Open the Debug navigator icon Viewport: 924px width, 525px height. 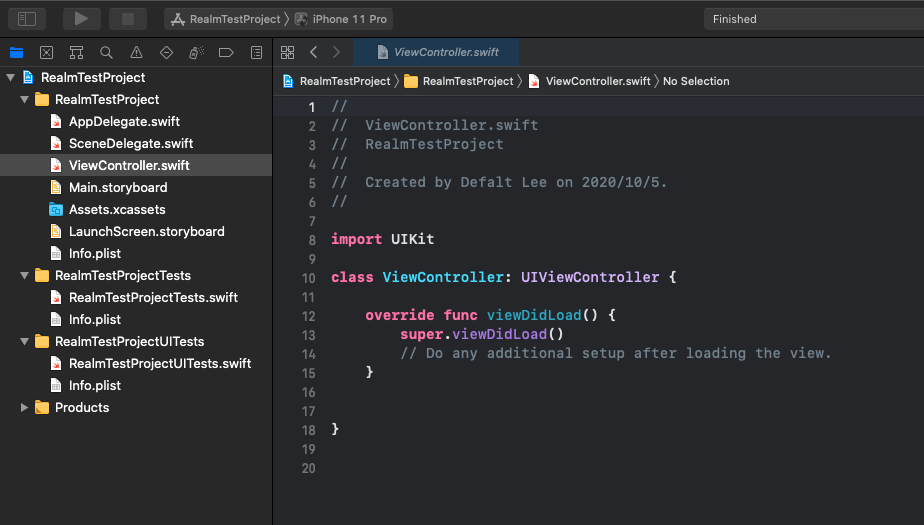(196, 52)
